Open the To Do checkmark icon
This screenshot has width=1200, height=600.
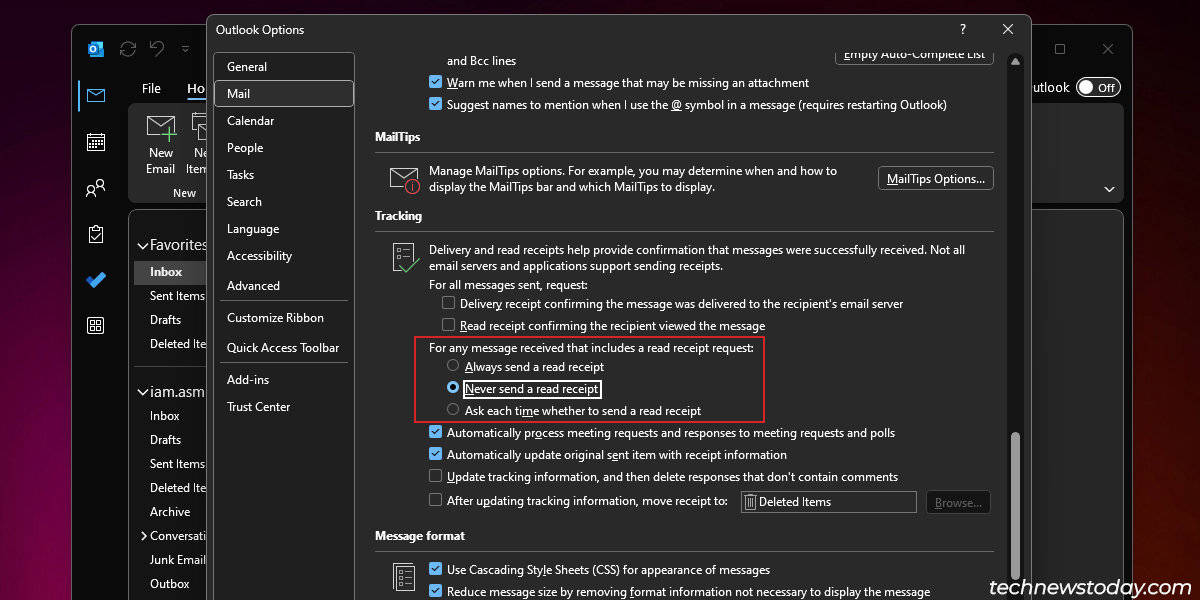pyautogui.click(x=96, y=280)
